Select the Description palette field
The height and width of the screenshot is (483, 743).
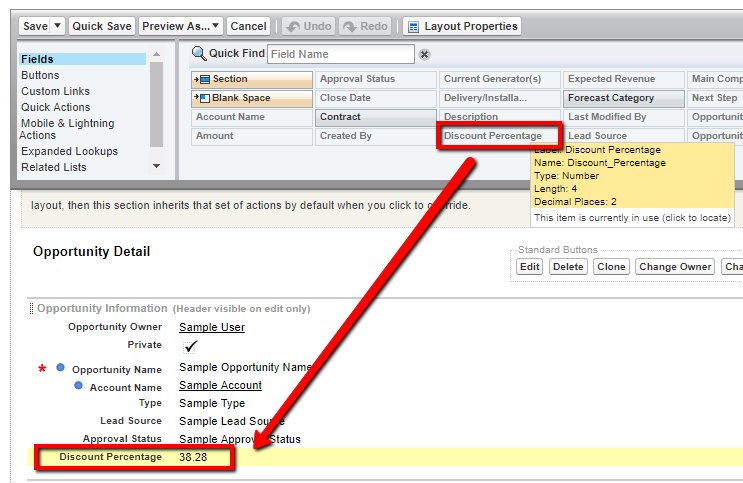(500, 117)
